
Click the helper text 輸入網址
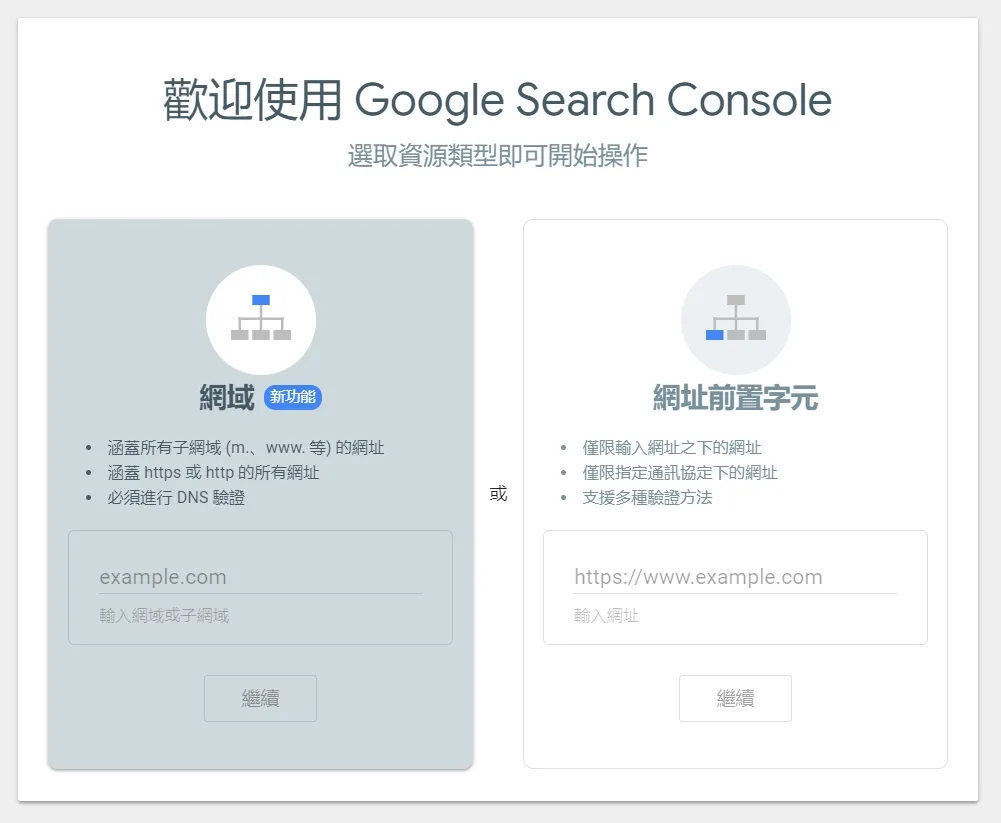pos(606,615)
